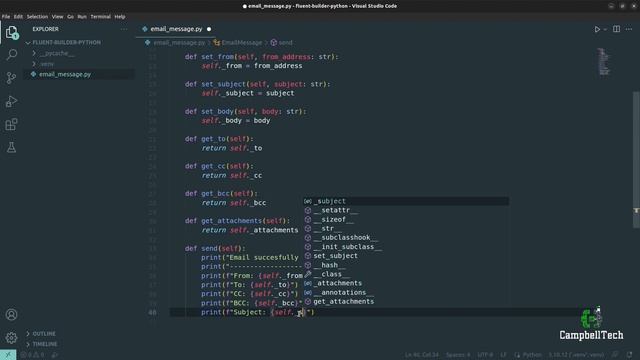Image resolution: width=640 pixels, height=360 pixels.
Task: Open editor More Actions ellipsis
Action: [629, 29]
